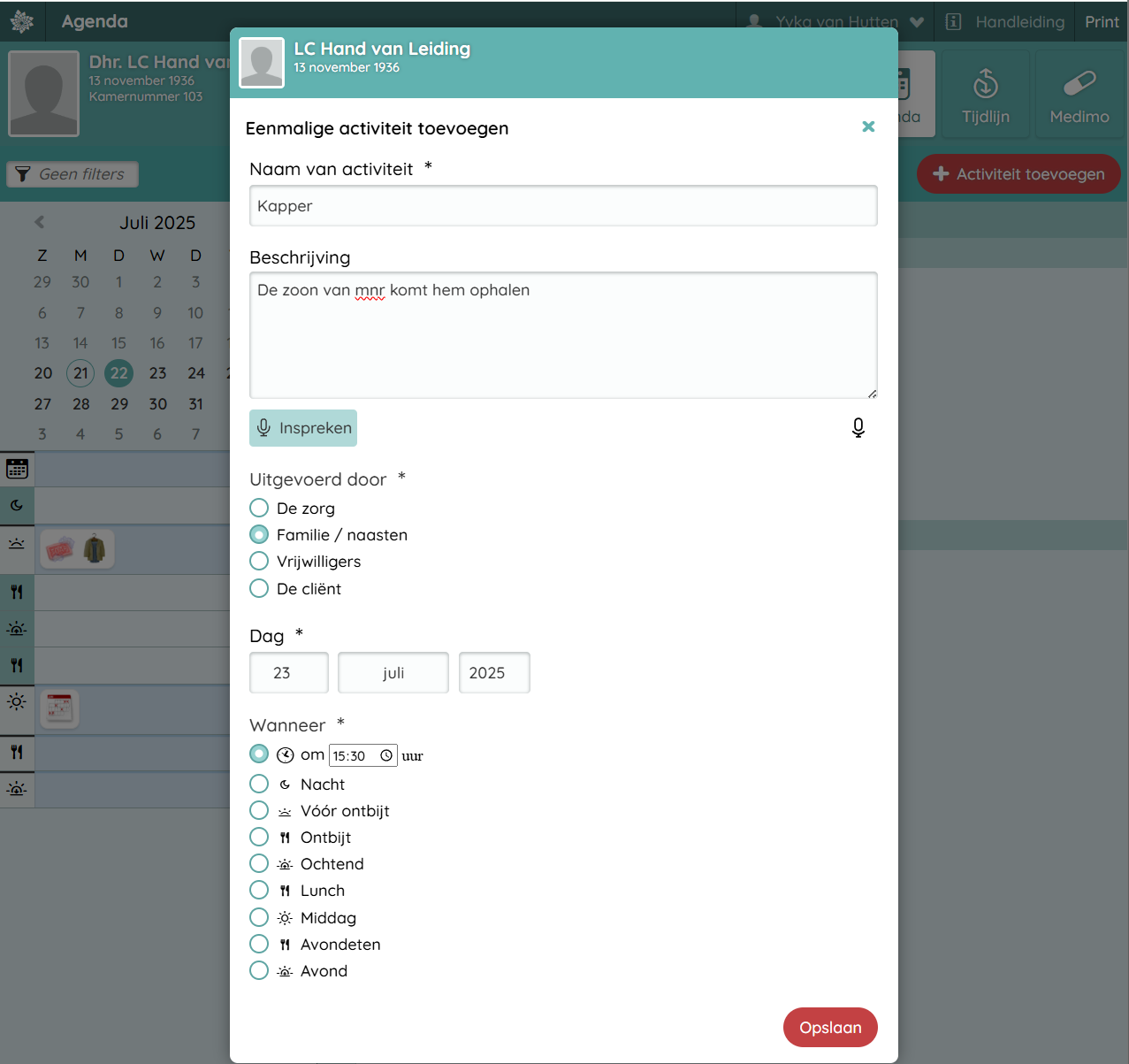
Task: Click the Inspreken voice input button
Action: (x=303, y=428)
